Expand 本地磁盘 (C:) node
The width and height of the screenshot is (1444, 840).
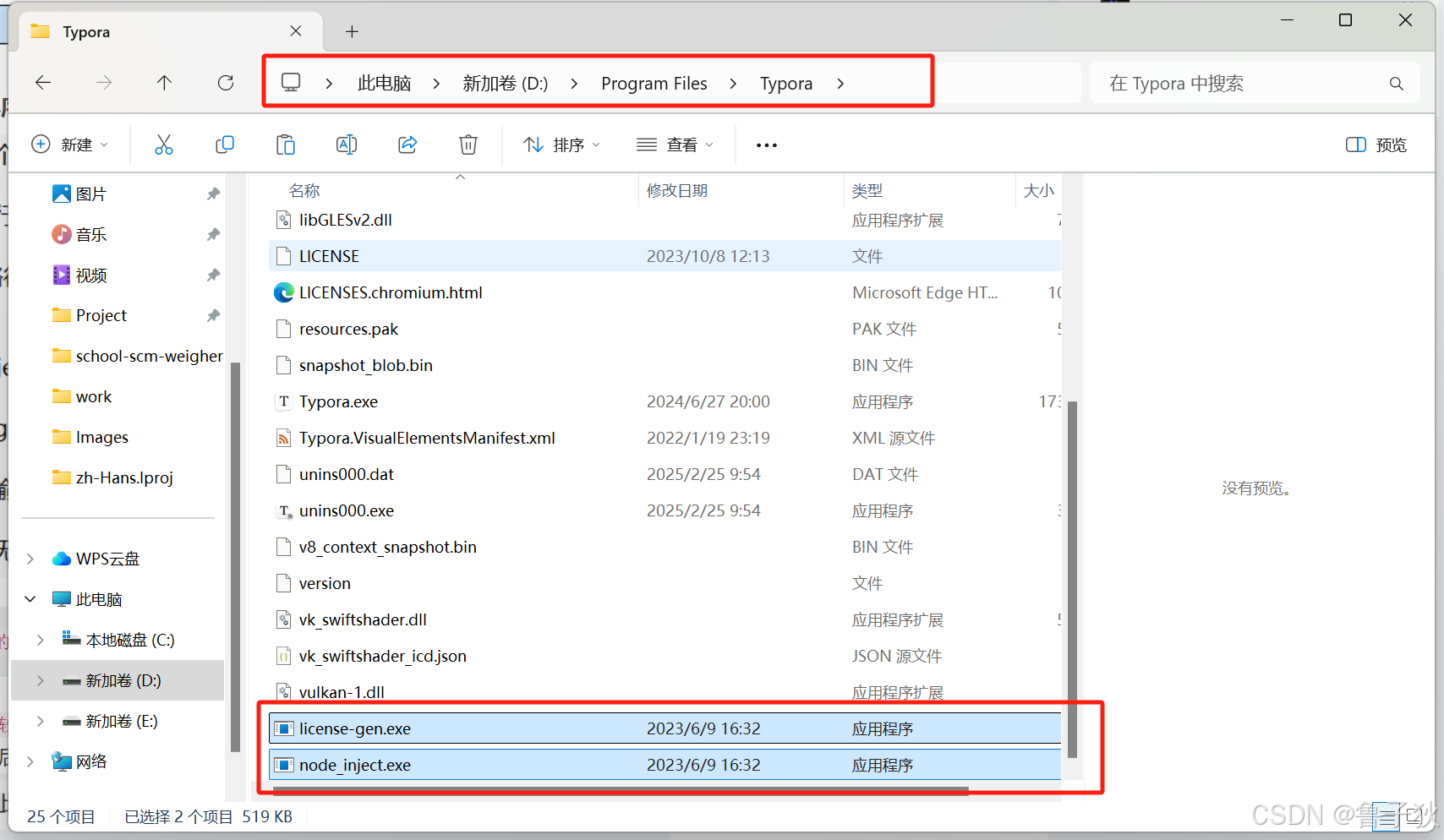click(x=41, y=640)
